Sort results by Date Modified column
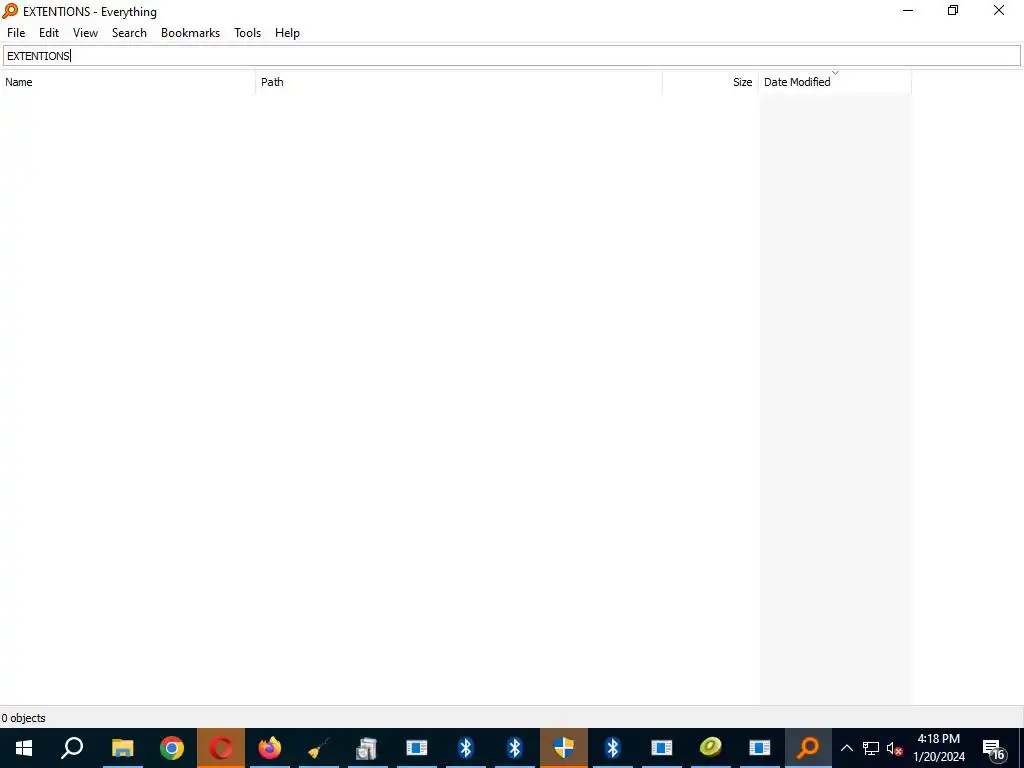Viewport: 1024px width, 768px height. [835, 82]
